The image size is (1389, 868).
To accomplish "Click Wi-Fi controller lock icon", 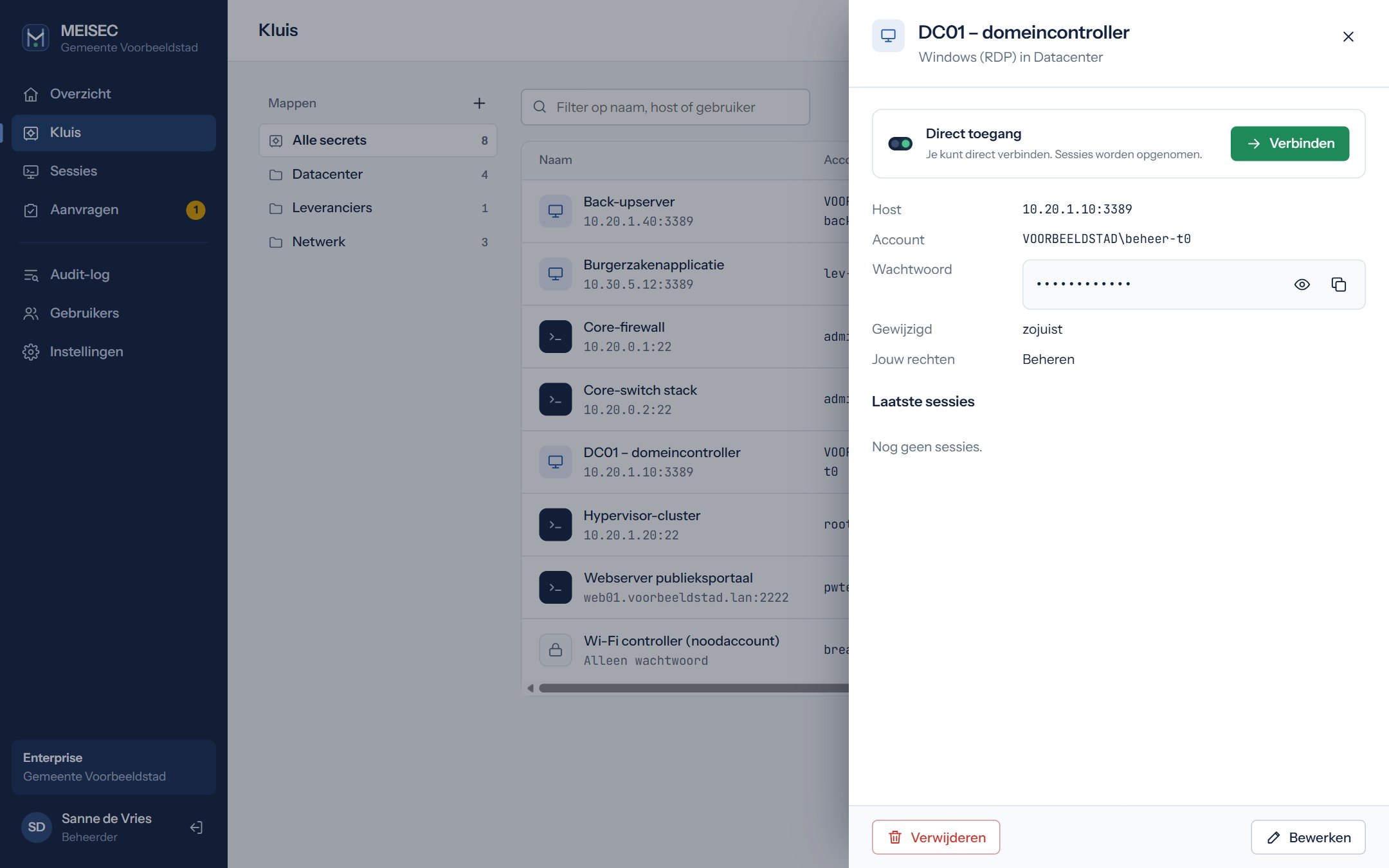I will pos(556,650).
